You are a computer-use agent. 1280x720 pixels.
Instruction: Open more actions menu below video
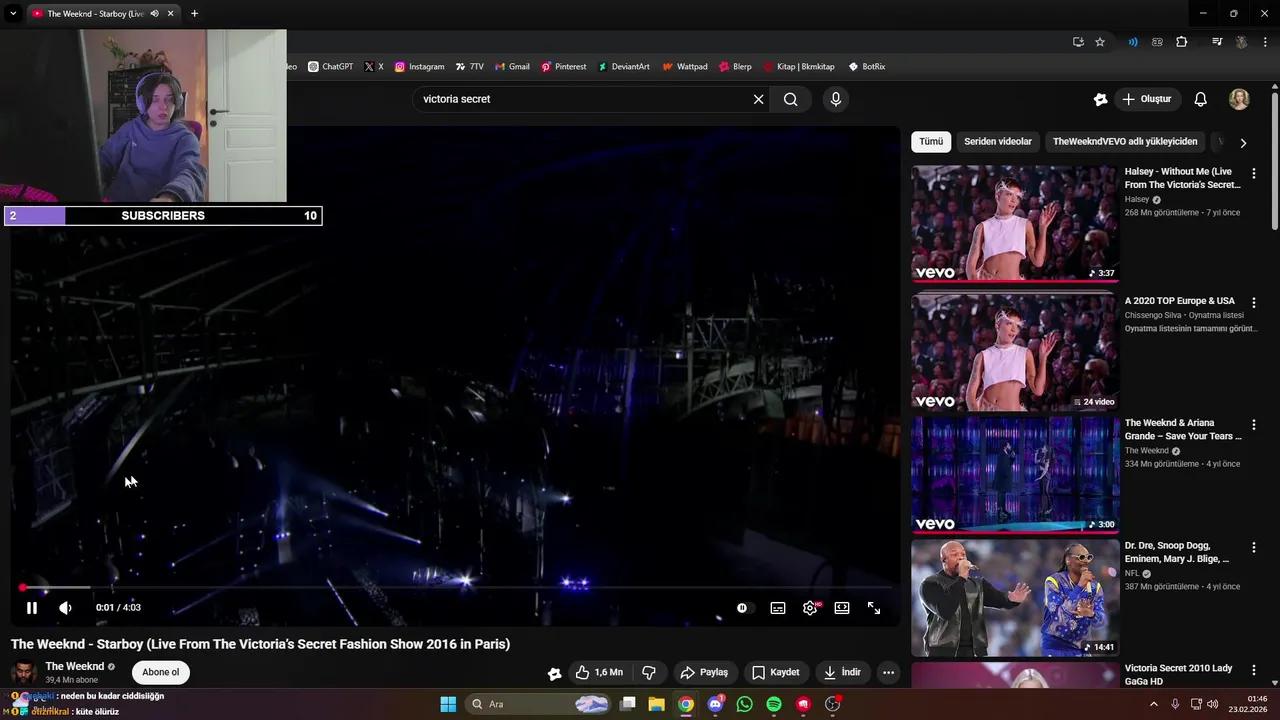pyautogui.click(x=888, y=673)
